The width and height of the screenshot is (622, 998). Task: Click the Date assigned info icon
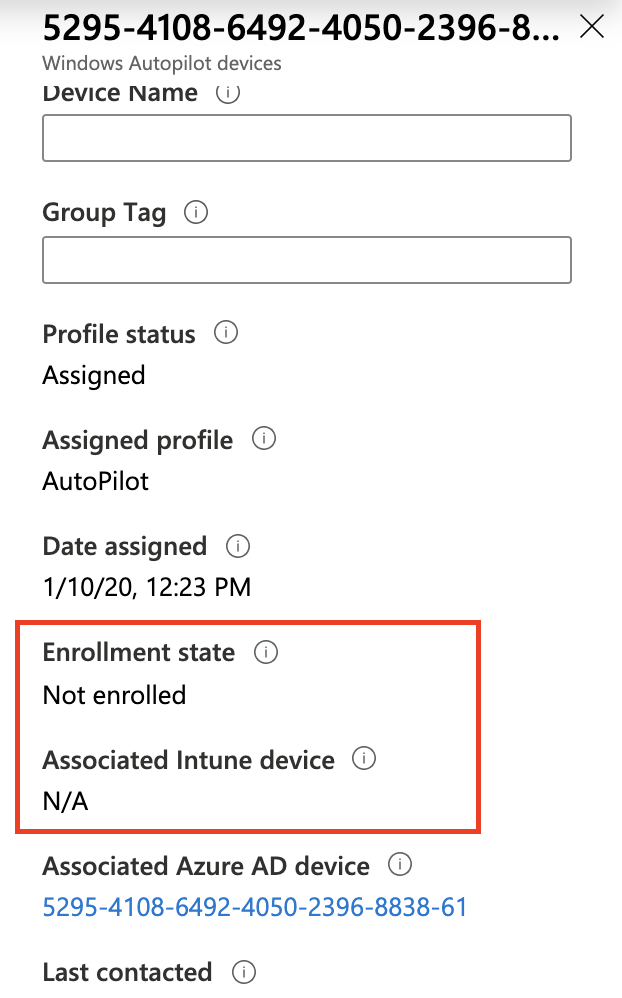pyautogui.click(x=238, y=547)
